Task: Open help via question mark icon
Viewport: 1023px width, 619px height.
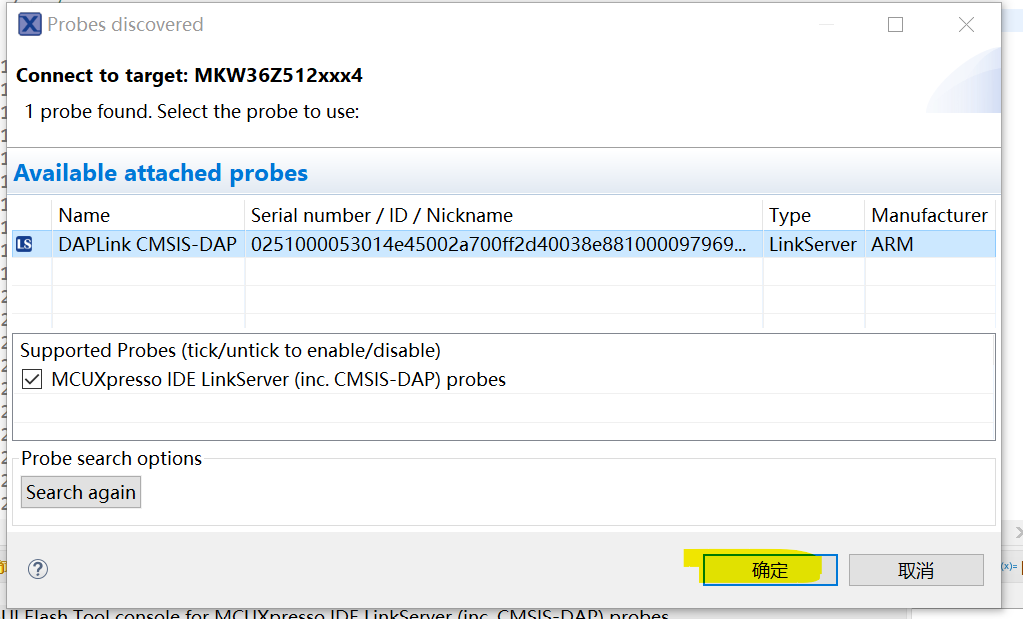Action: click(37, 569)
